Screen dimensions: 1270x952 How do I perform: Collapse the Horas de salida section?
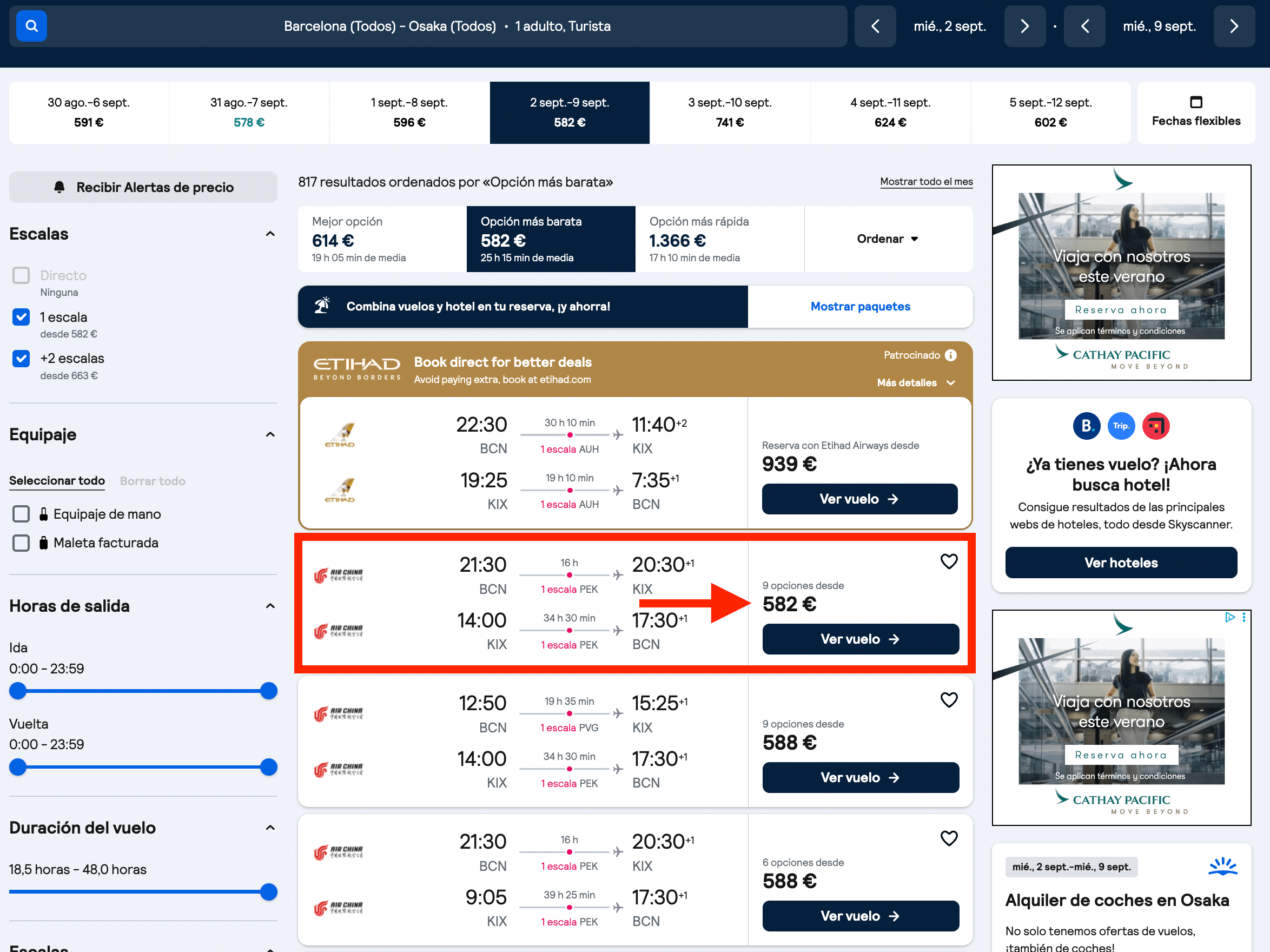270,606
